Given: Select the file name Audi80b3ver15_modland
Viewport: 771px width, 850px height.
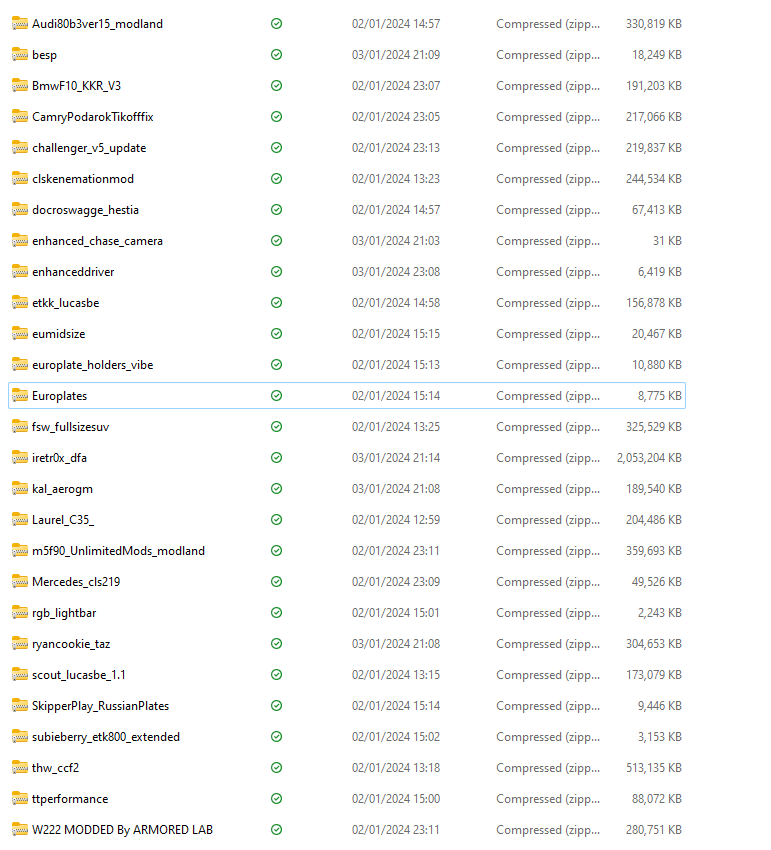Looking at the screenshot, I should point(98,24).
